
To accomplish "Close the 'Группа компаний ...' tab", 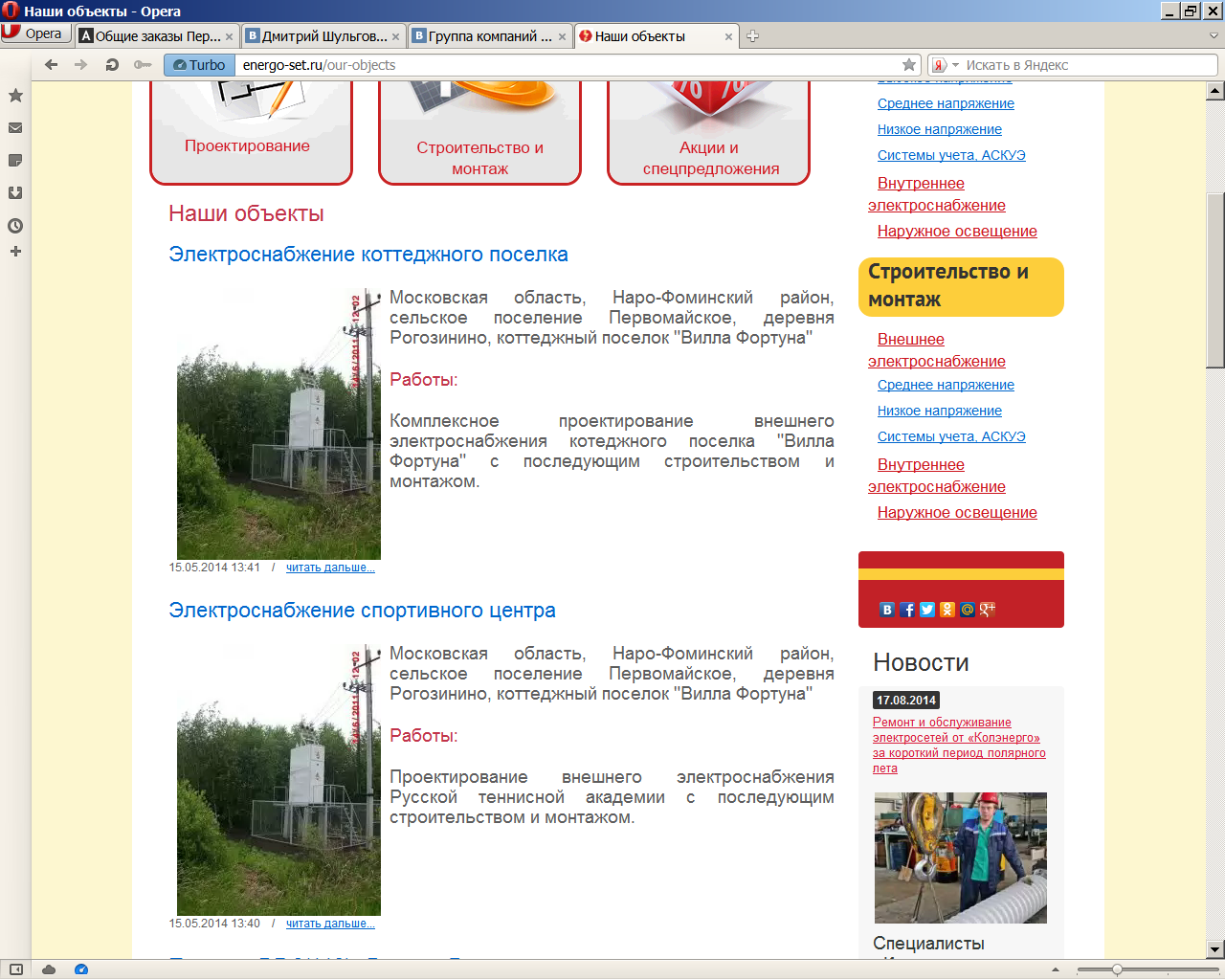I will point(563,37).
